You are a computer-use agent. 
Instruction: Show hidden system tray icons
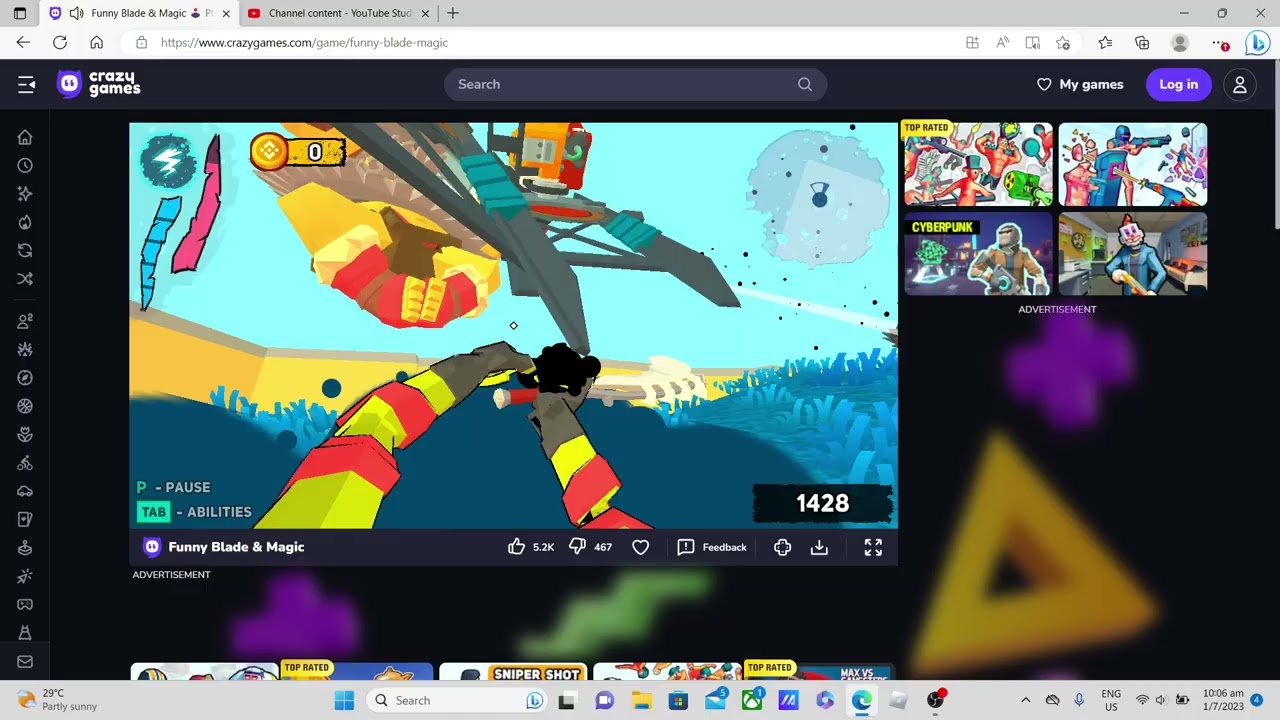(1025, 700)
